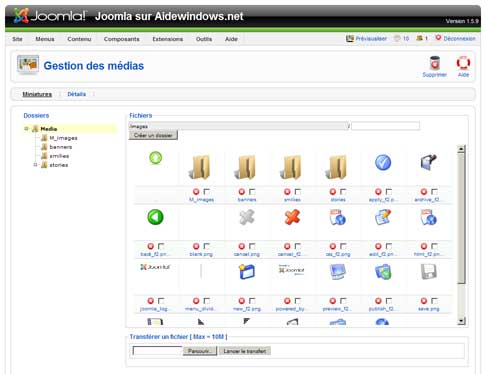Click the html_f2 thumbnail image
Viewport: 486px width, 374px height.
(x=429, y=217)
